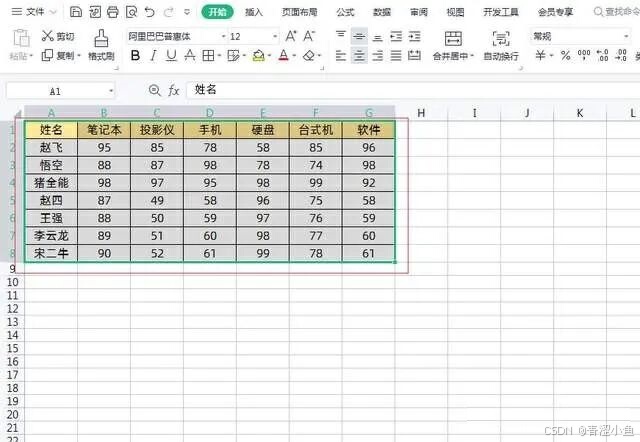Expand the font color dropdown arrow

(x=294, y=56)
